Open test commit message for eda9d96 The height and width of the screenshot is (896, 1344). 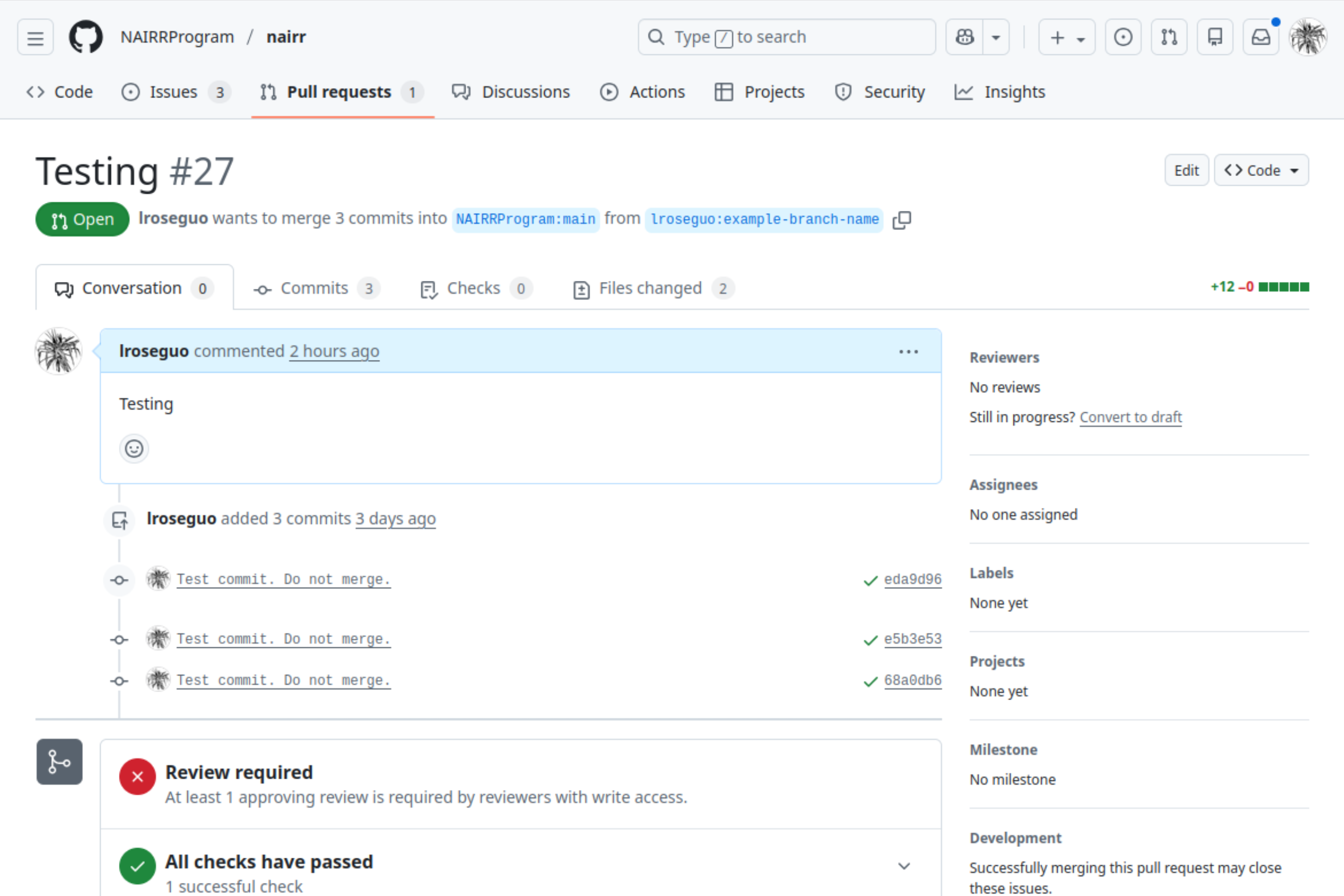284,580
